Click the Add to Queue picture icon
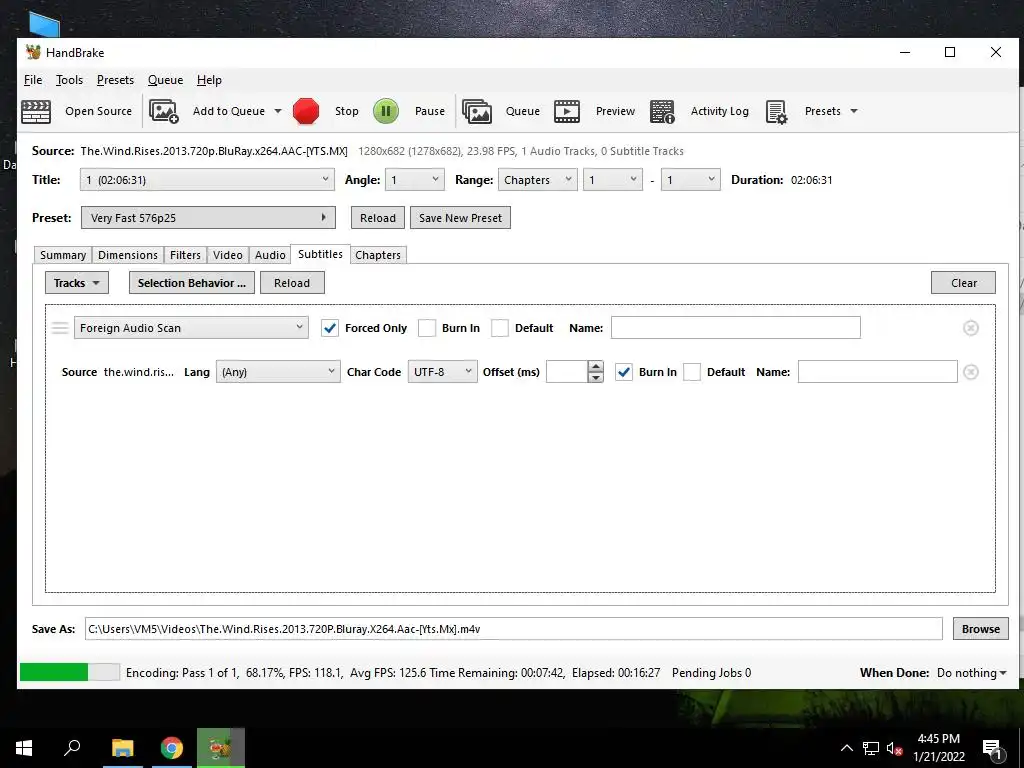 click(164, 111)
